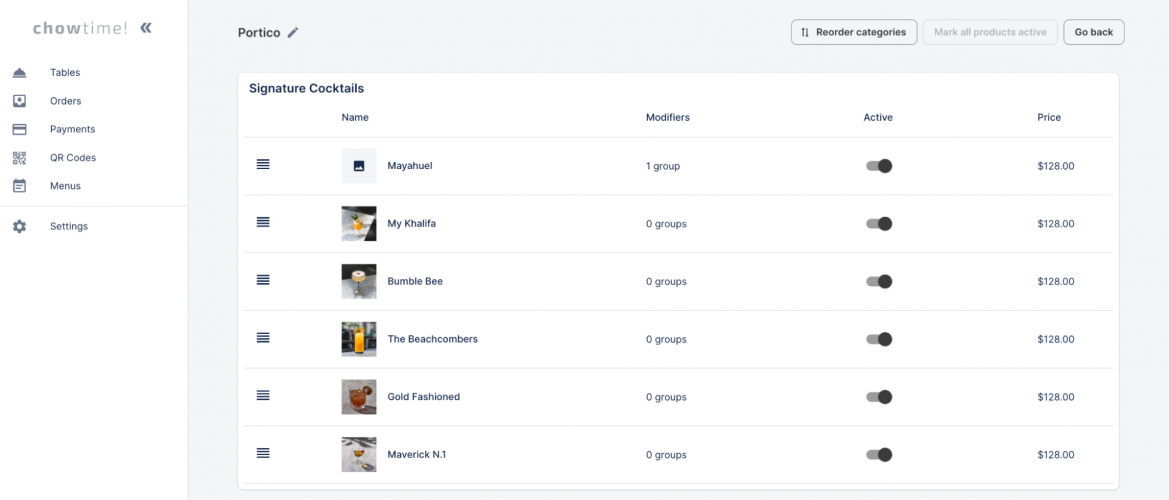The height and width of the screenshot is (500, 1169).
Task: Click The Beachcombers product image
Action: 359,340
